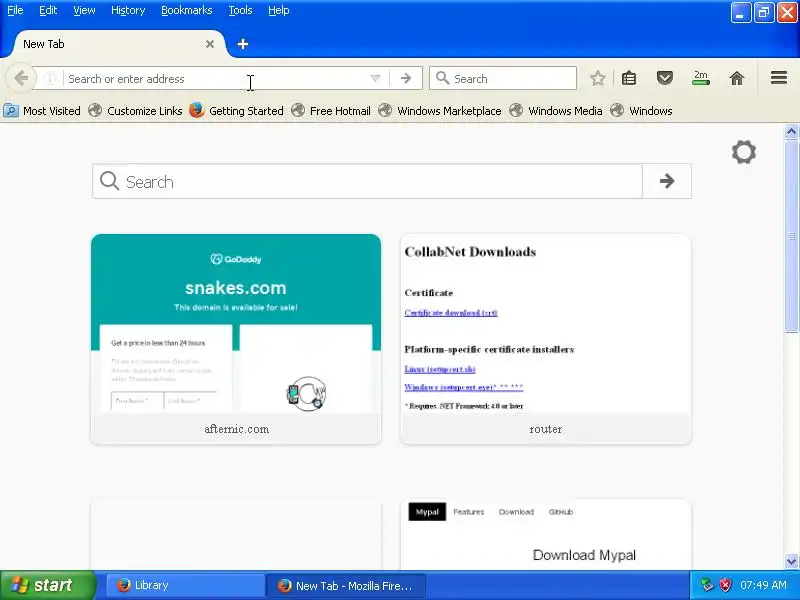The image size is (800, 600).
Task: Minimize the Firefox window
Action: click(x=740, y=13)
